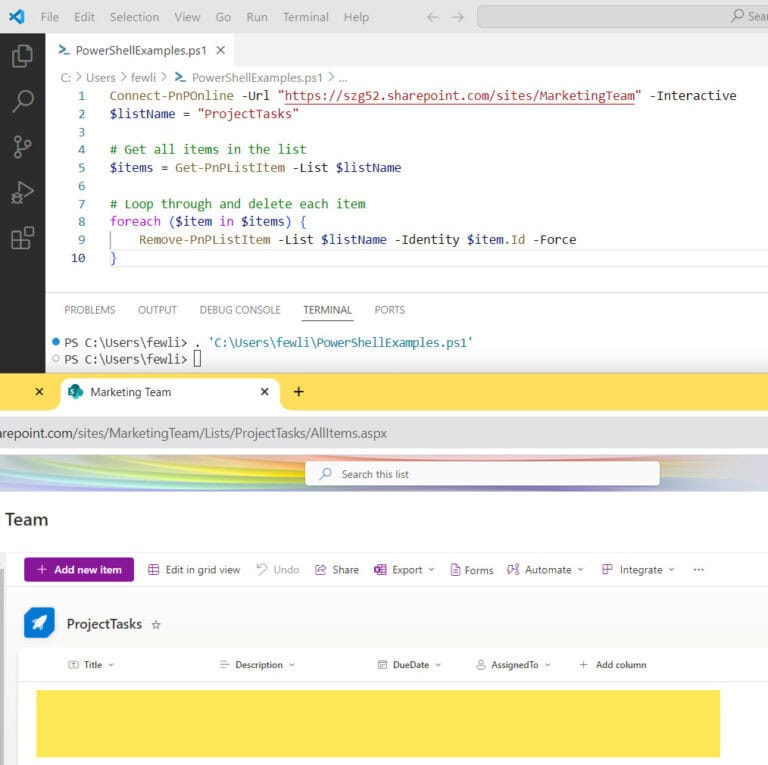Click the ProjectTasks rocket list icon
Screen dimensions: 768x765
[39, 623]
